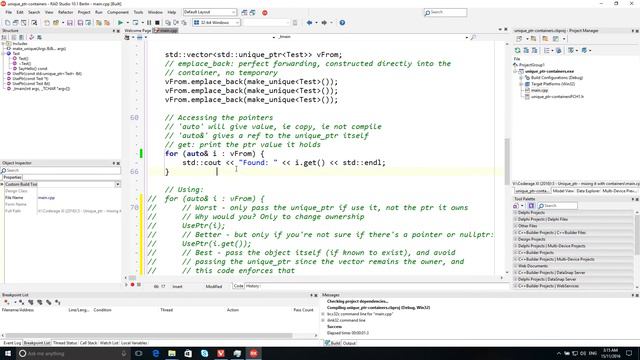Click the Refresh icon in Project Manager

(x=518, y=50)
